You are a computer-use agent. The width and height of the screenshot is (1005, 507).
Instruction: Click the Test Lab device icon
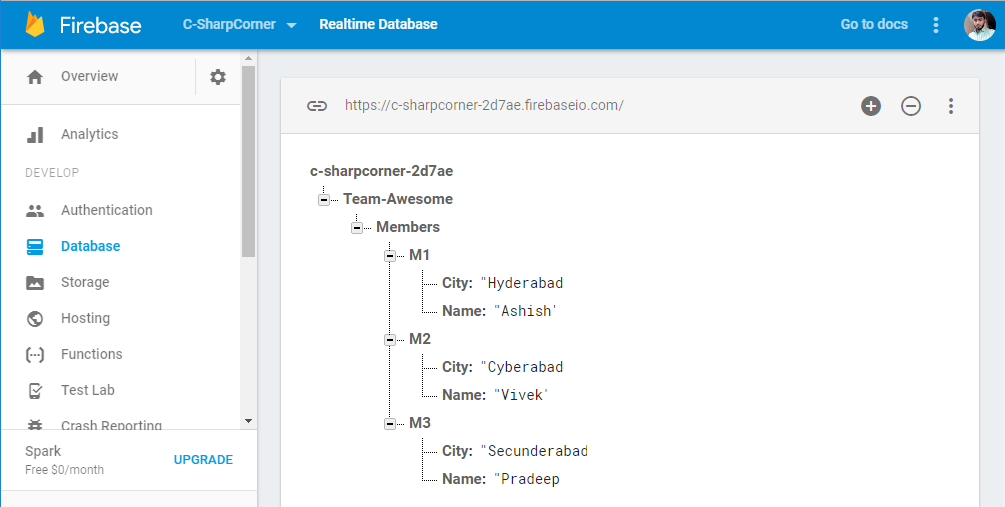(35, 390)
